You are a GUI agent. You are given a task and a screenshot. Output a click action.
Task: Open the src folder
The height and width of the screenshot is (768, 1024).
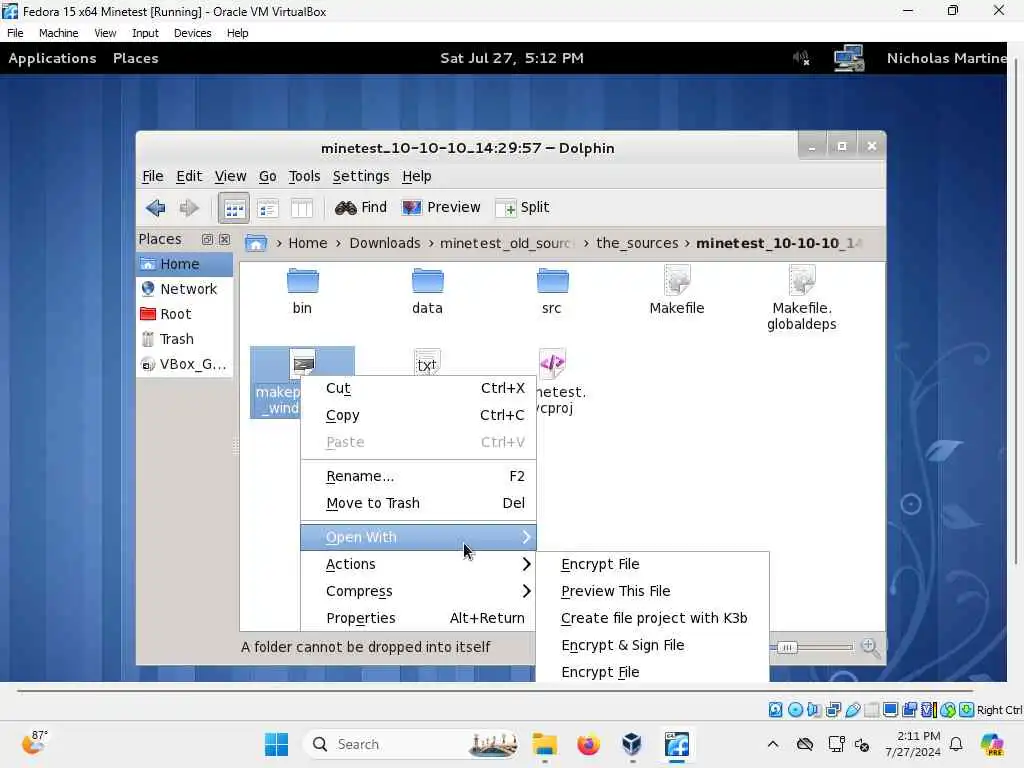click(x=552, y=292)
